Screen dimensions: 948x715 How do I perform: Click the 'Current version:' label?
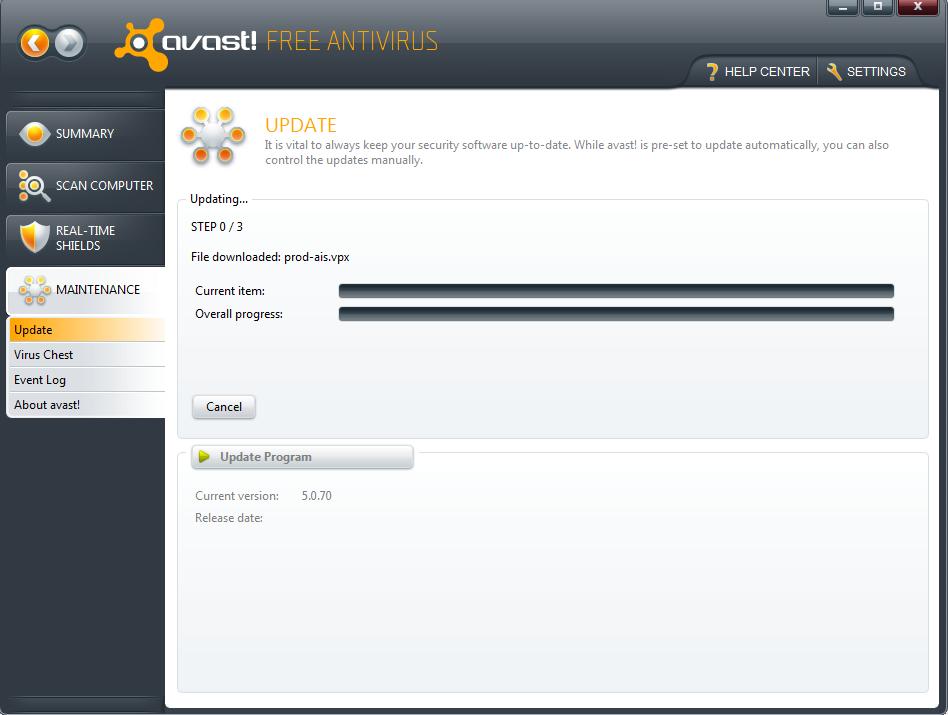pyautogui.click(x=237, y=496)
